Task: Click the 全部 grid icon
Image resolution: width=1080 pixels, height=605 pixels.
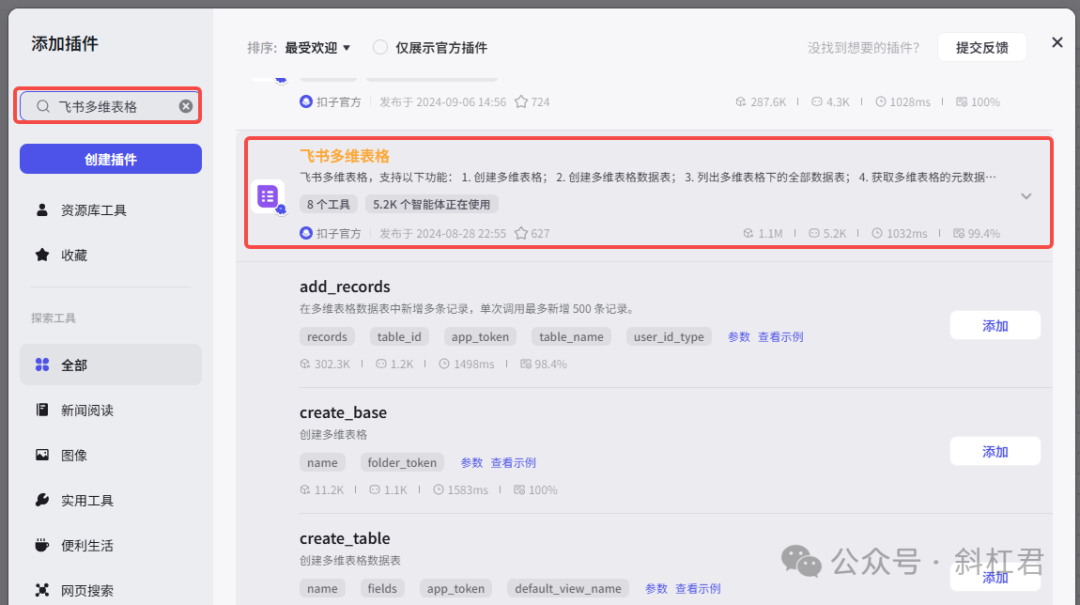Action: pyautogui.click(x=42, y=364)
